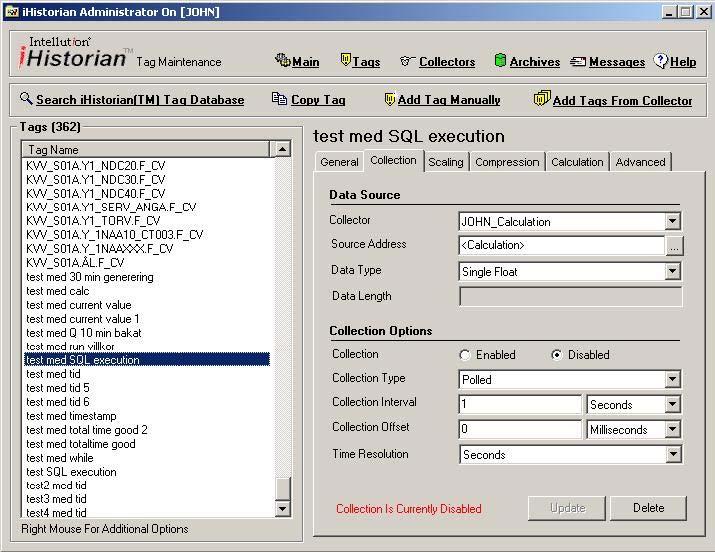Click the magnifying glass search icon
Image resolution: width=715 pixels, height=552 pixels.
coord(26,98)
